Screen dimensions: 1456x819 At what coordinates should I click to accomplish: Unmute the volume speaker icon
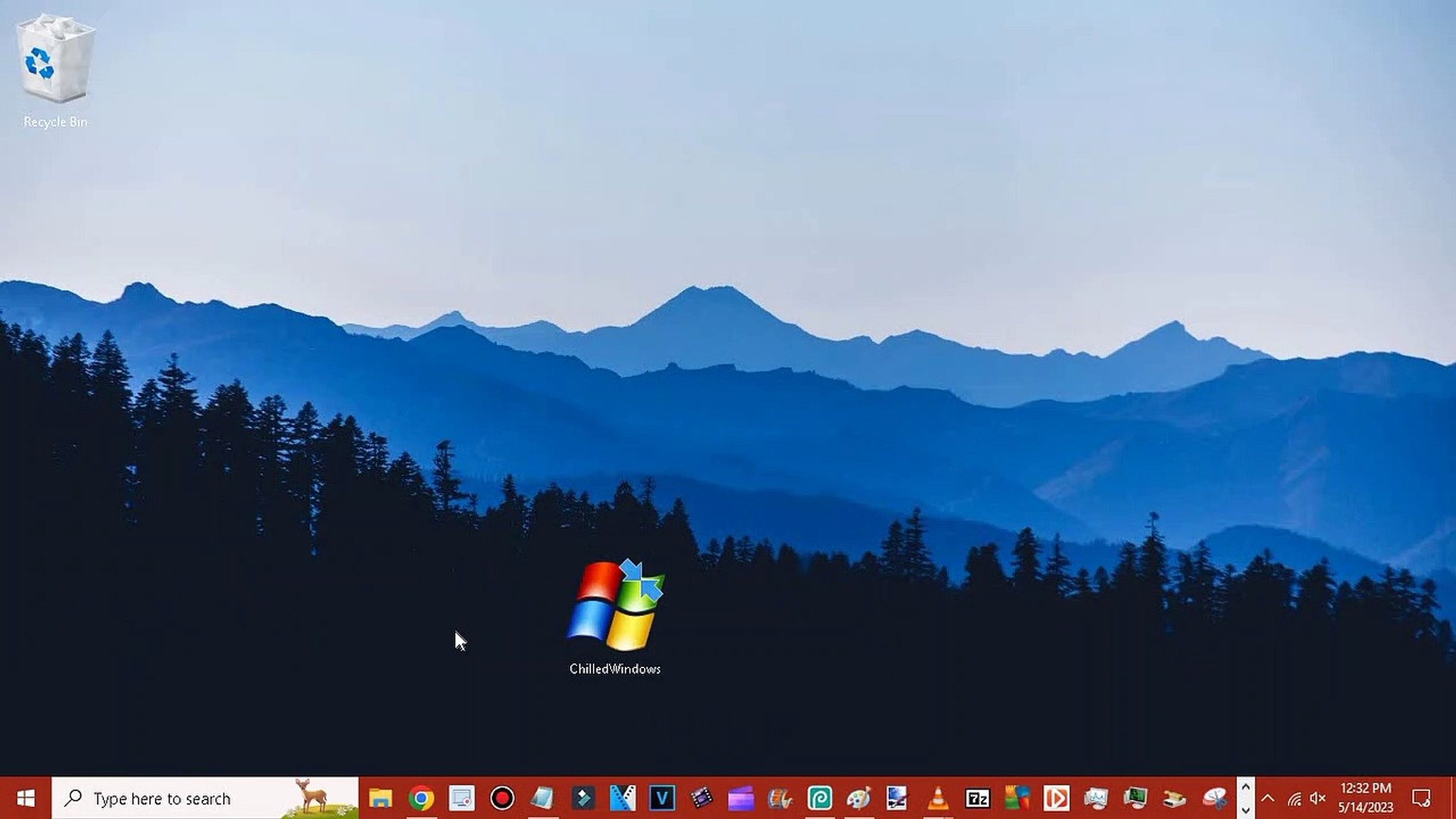pos(1318,799)
